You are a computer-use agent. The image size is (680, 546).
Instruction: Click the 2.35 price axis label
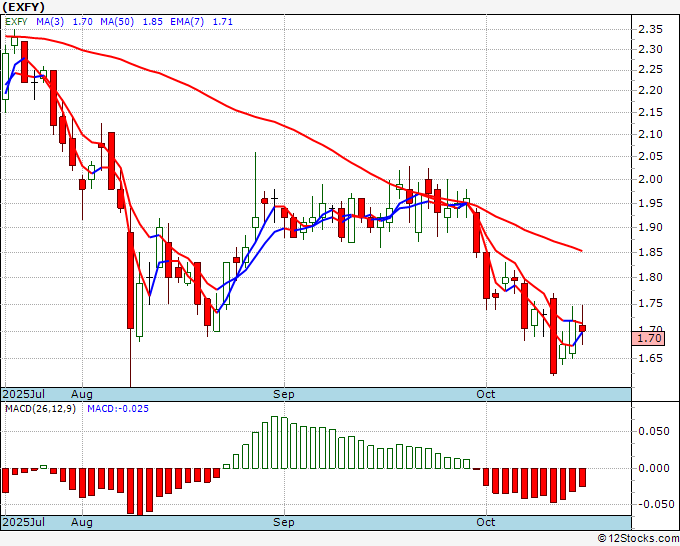click(650, 29)
